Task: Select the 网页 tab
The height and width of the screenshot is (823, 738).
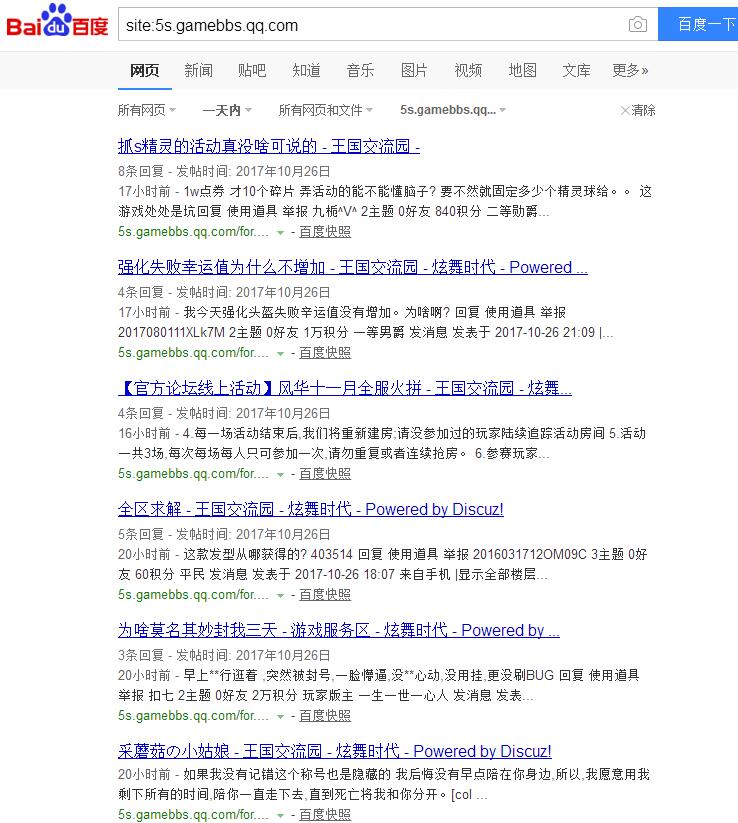Action: tap(144, 70)
